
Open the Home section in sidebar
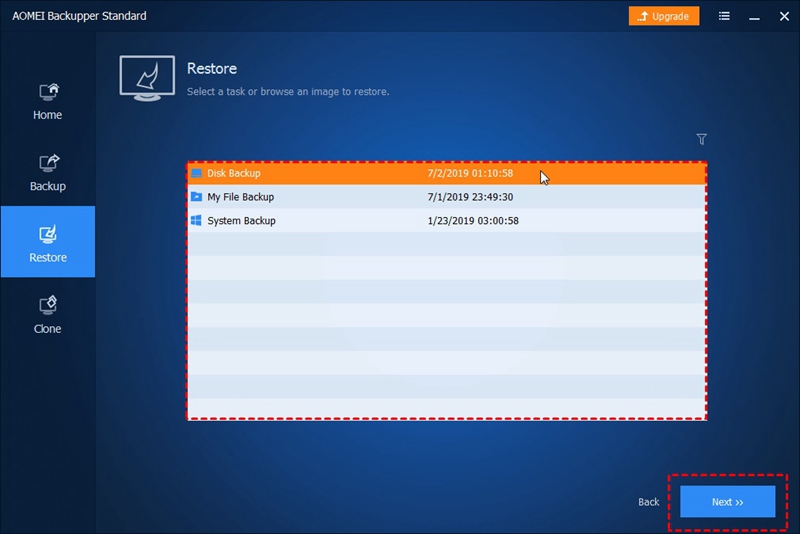point(47,101)
